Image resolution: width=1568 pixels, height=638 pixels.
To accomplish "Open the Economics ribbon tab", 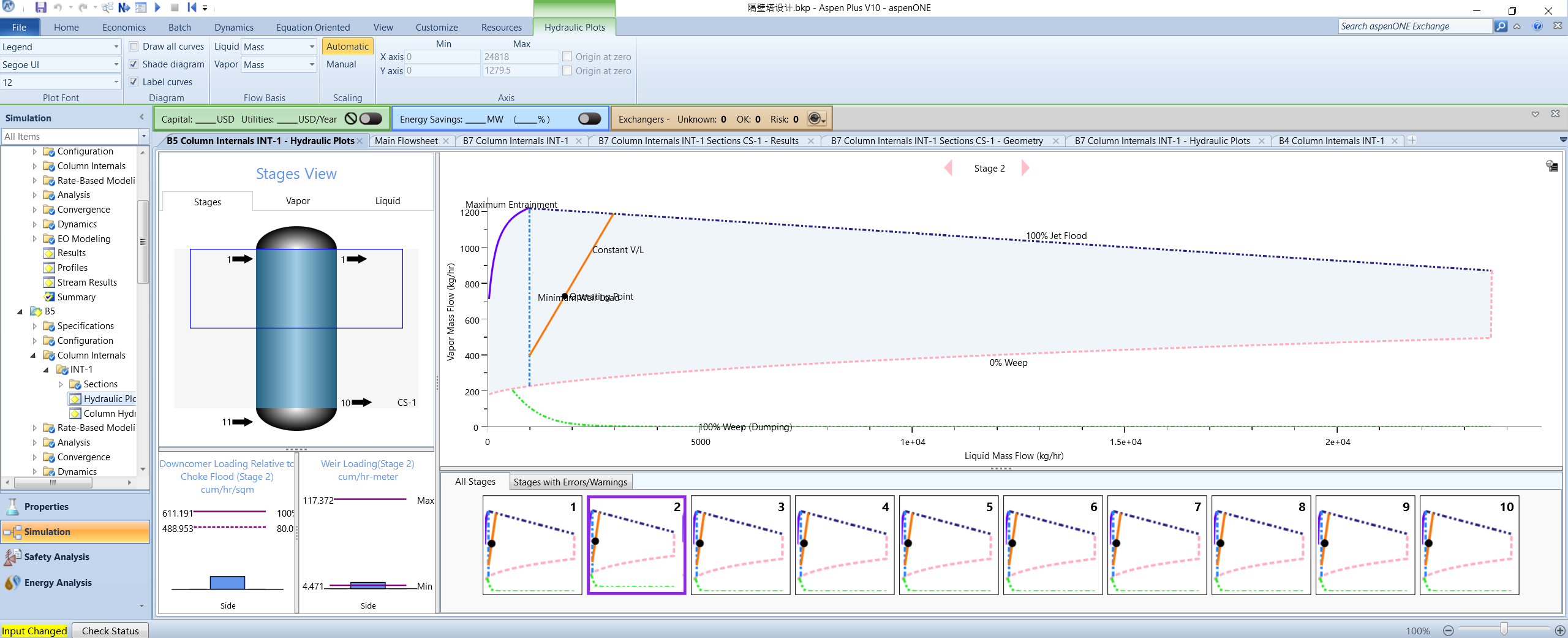I will 124,27.
